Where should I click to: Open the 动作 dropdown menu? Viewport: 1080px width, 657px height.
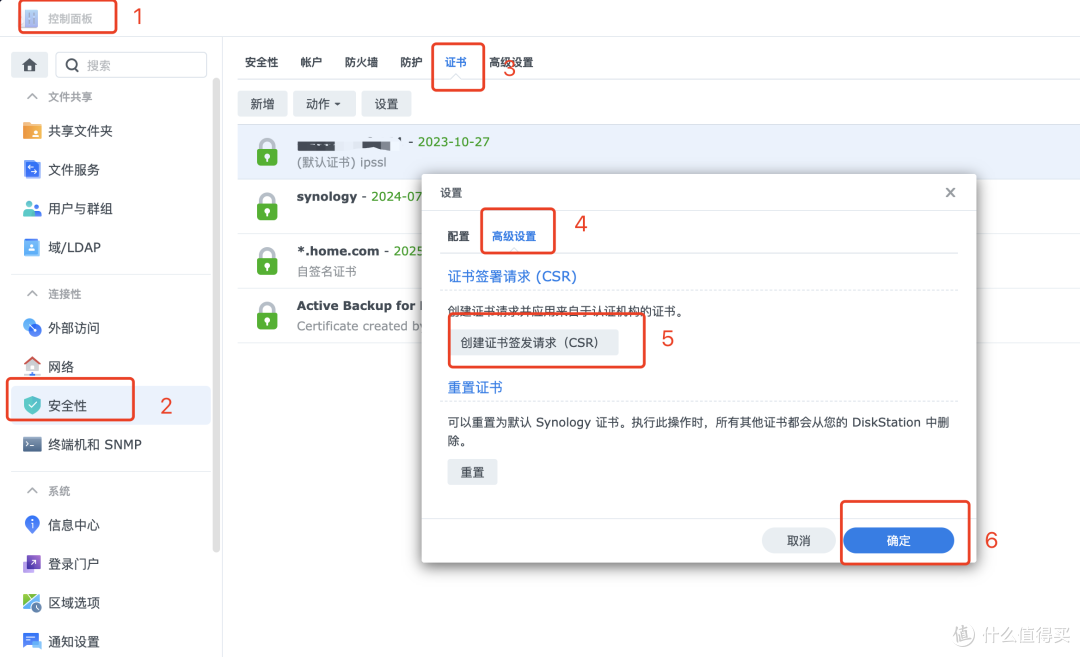324,104
